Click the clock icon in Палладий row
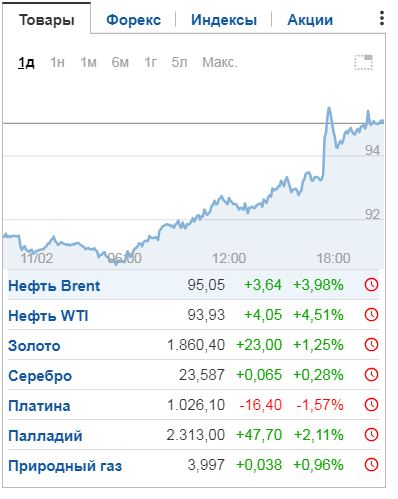 [371, 435]
